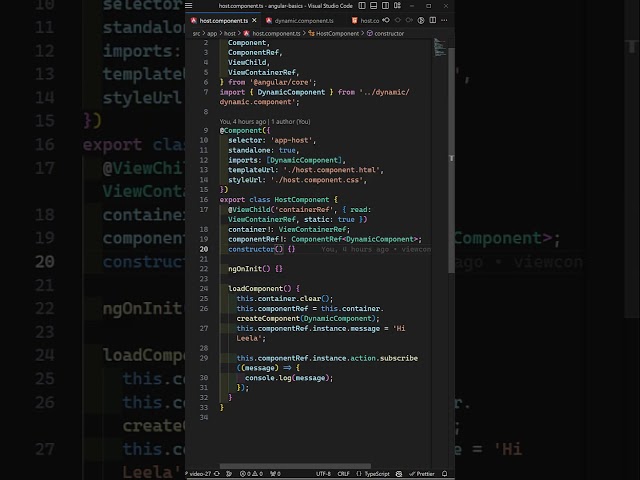Toggle bottom panel layout icon
Viewport: 640px width, 480px height.
(x=373, y=6)
